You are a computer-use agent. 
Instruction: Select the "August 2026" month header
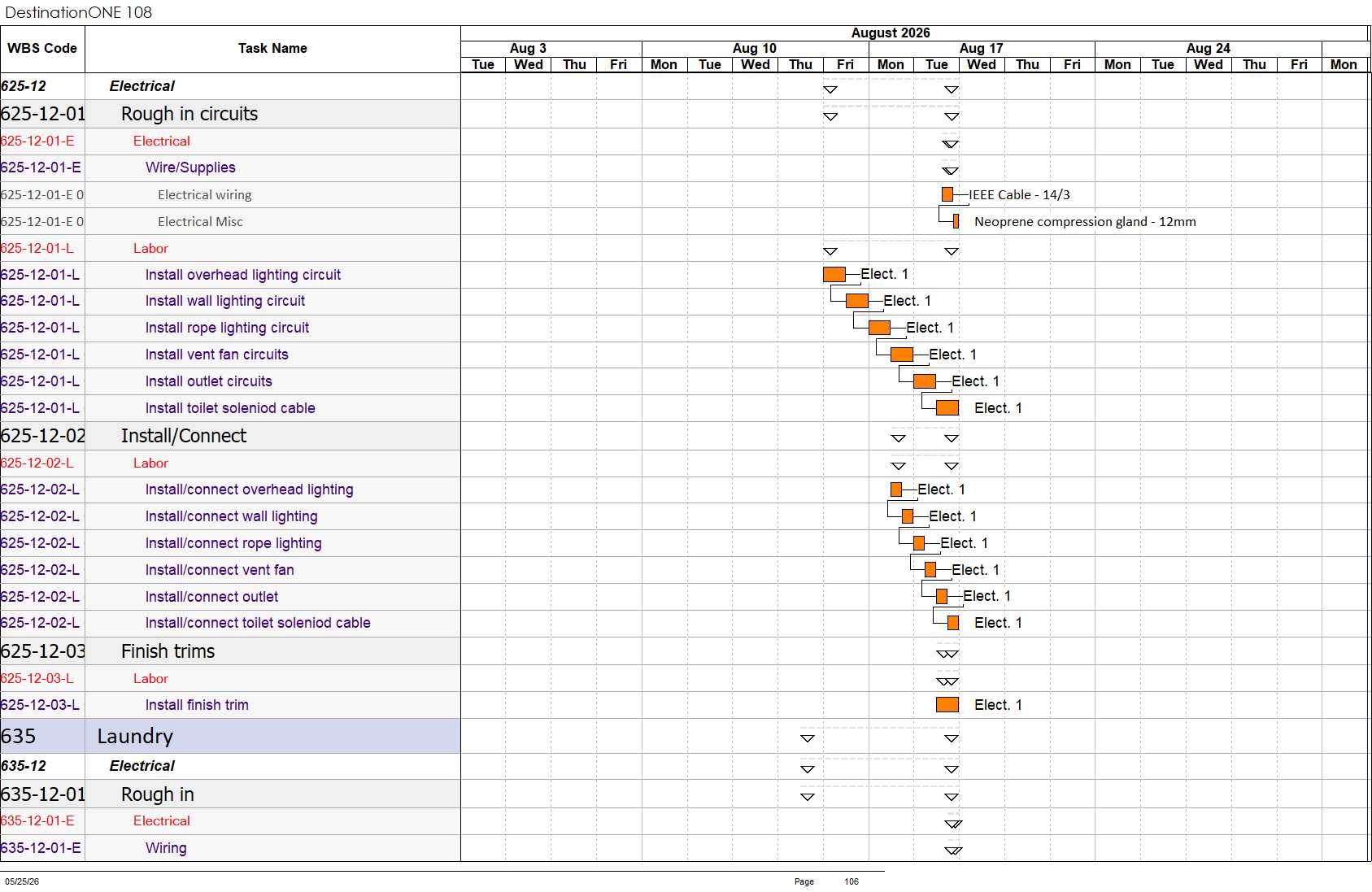coord(891,33)
